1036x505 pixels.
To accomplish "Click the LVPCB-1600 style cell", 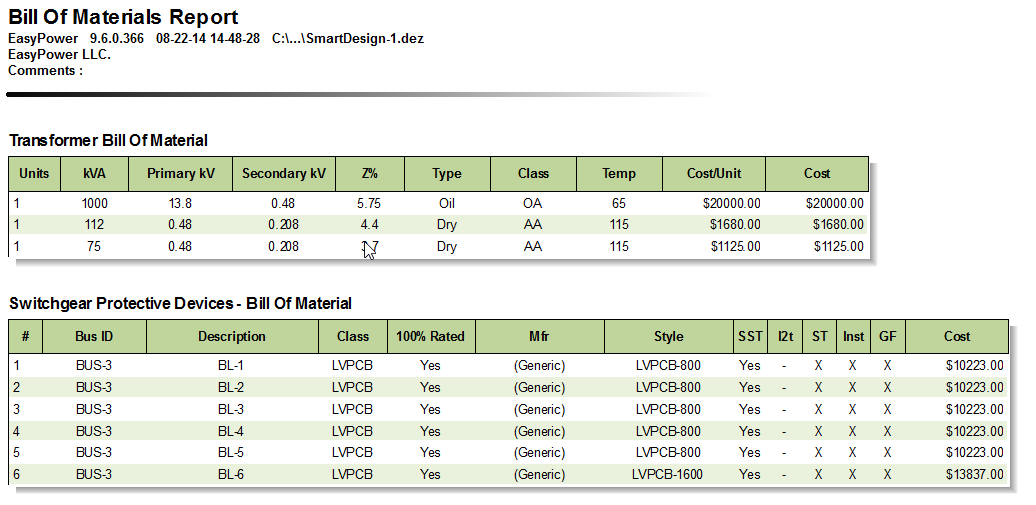I will click(x=668, y=475).
